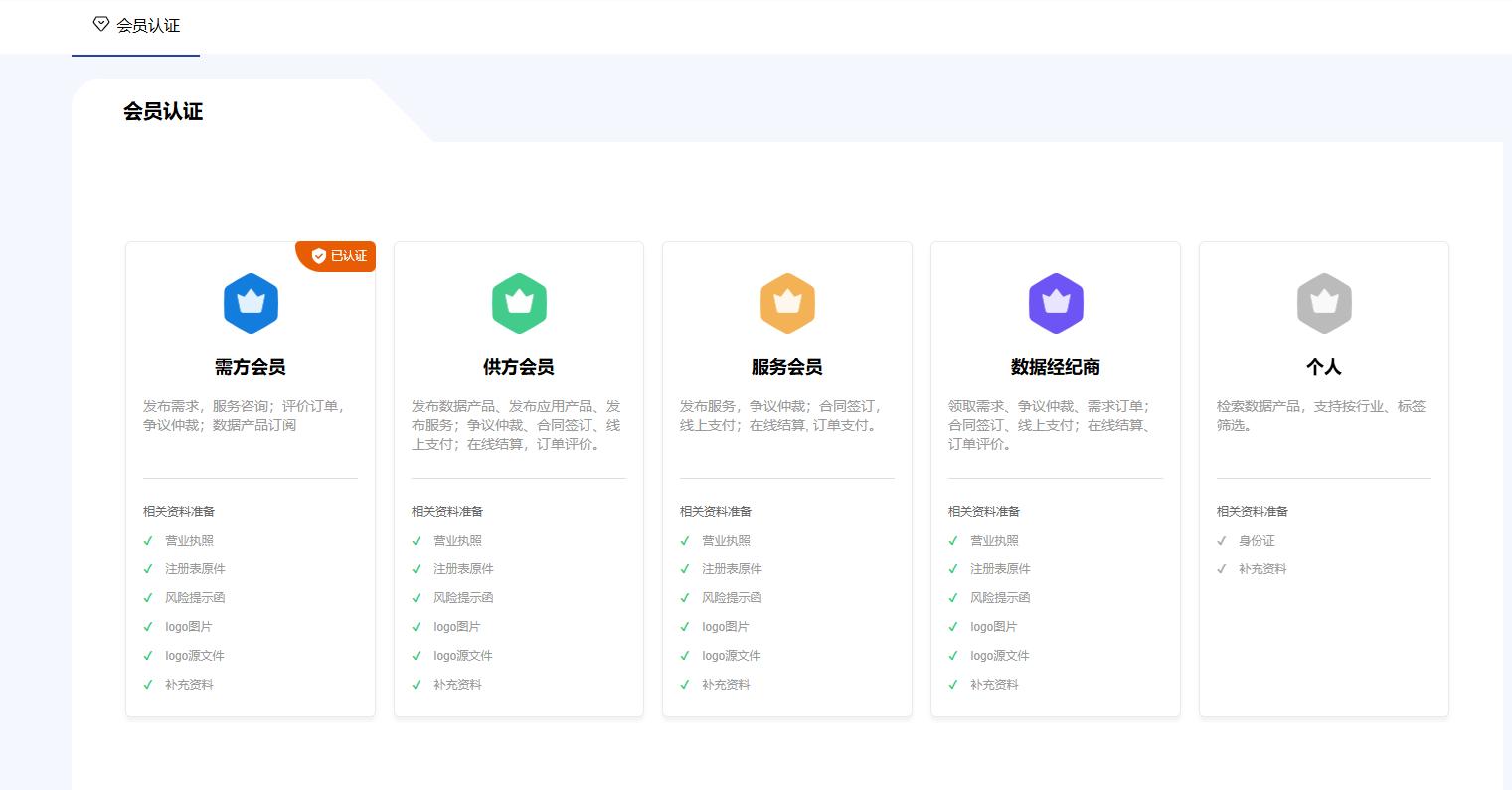The image size is (1512, 790).
Task: Click the green 供方会员 crown icon
Action: point(519,303)
